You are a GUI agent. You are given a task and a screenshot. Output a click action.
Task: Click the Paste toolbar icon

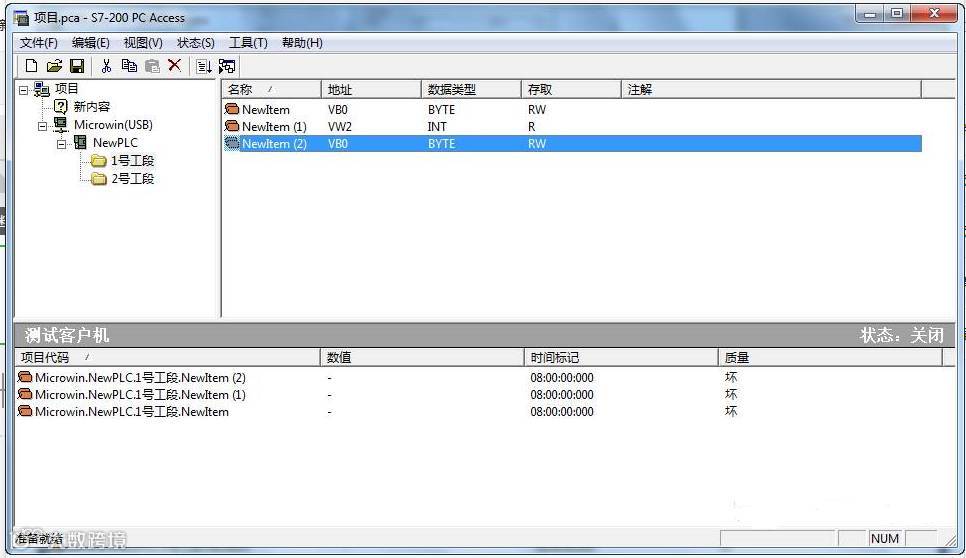pos(152,66)
